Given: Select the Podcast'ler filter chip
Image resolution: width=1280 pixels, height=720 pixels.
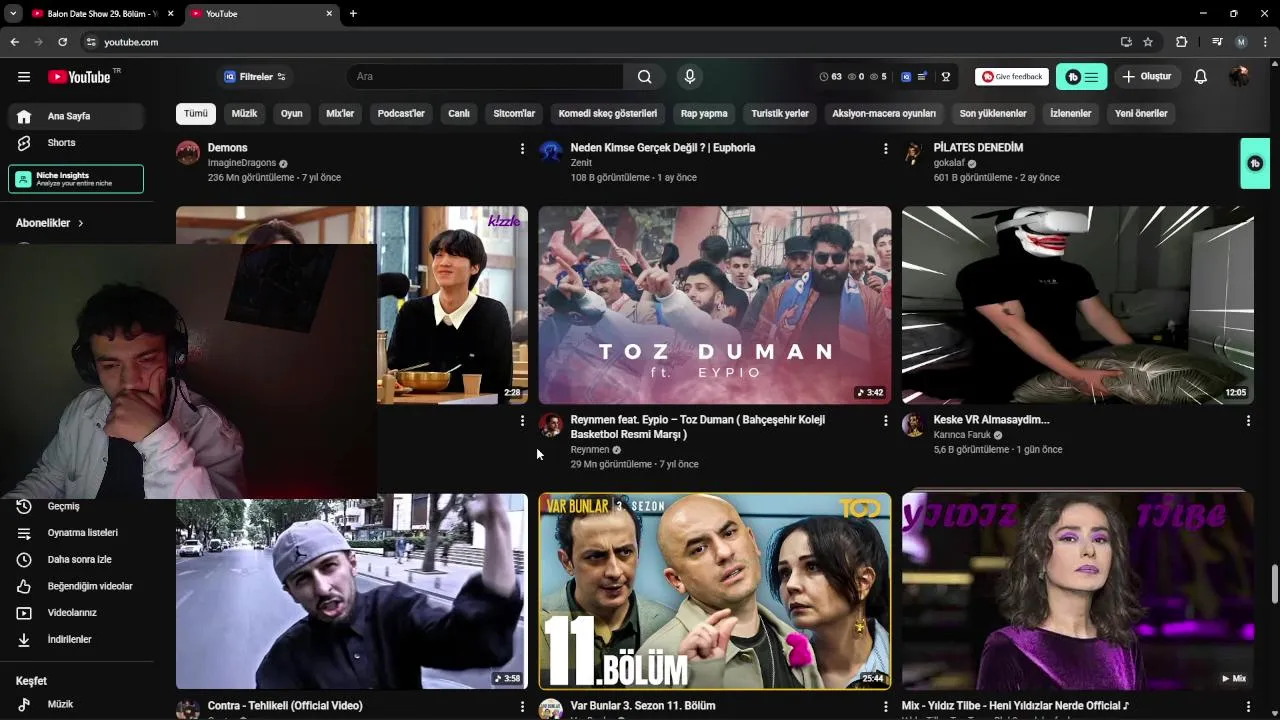Looking at the screenshot, I should coord(401,114).
